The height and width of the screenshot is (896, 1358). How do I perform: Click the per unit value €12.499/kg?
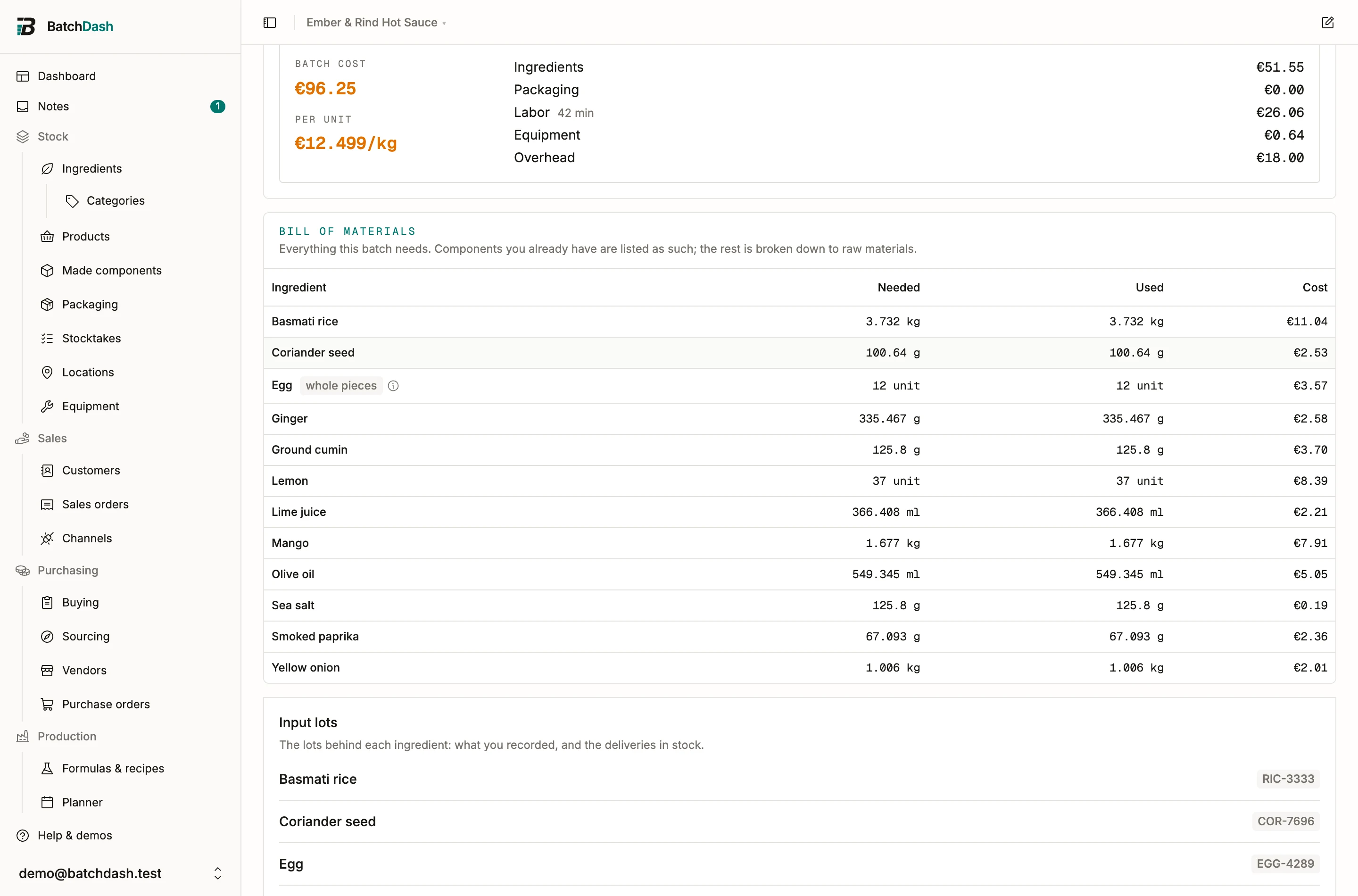click(346, 143)
